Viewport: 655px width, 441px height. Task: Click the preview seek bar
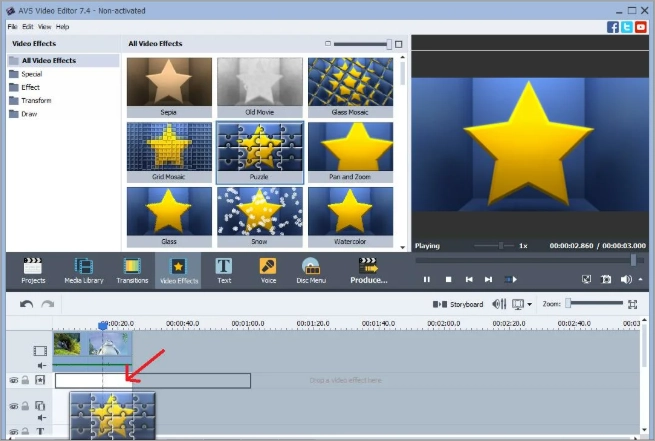(x=529, y=260)
